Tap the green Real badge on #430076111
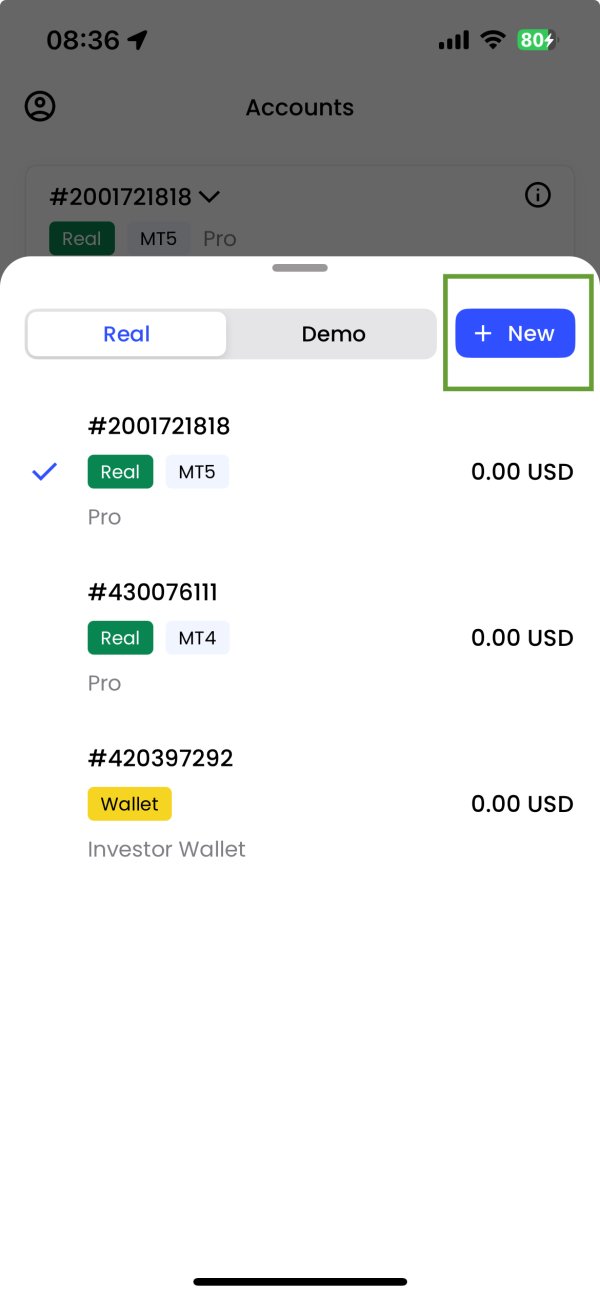600x1298 pixels. coord(120,638)
